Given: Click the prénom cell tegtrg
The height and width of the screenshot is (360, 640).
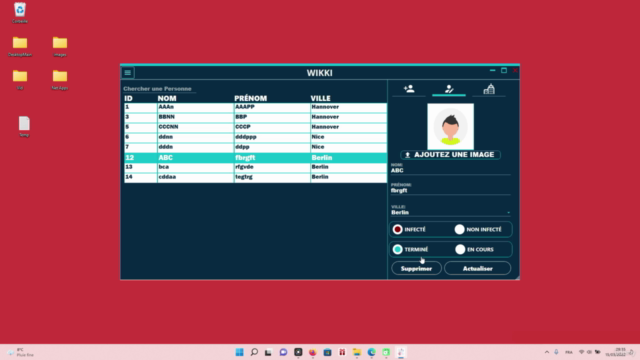Looking at the screenshot, I should [x=272, y=177].
